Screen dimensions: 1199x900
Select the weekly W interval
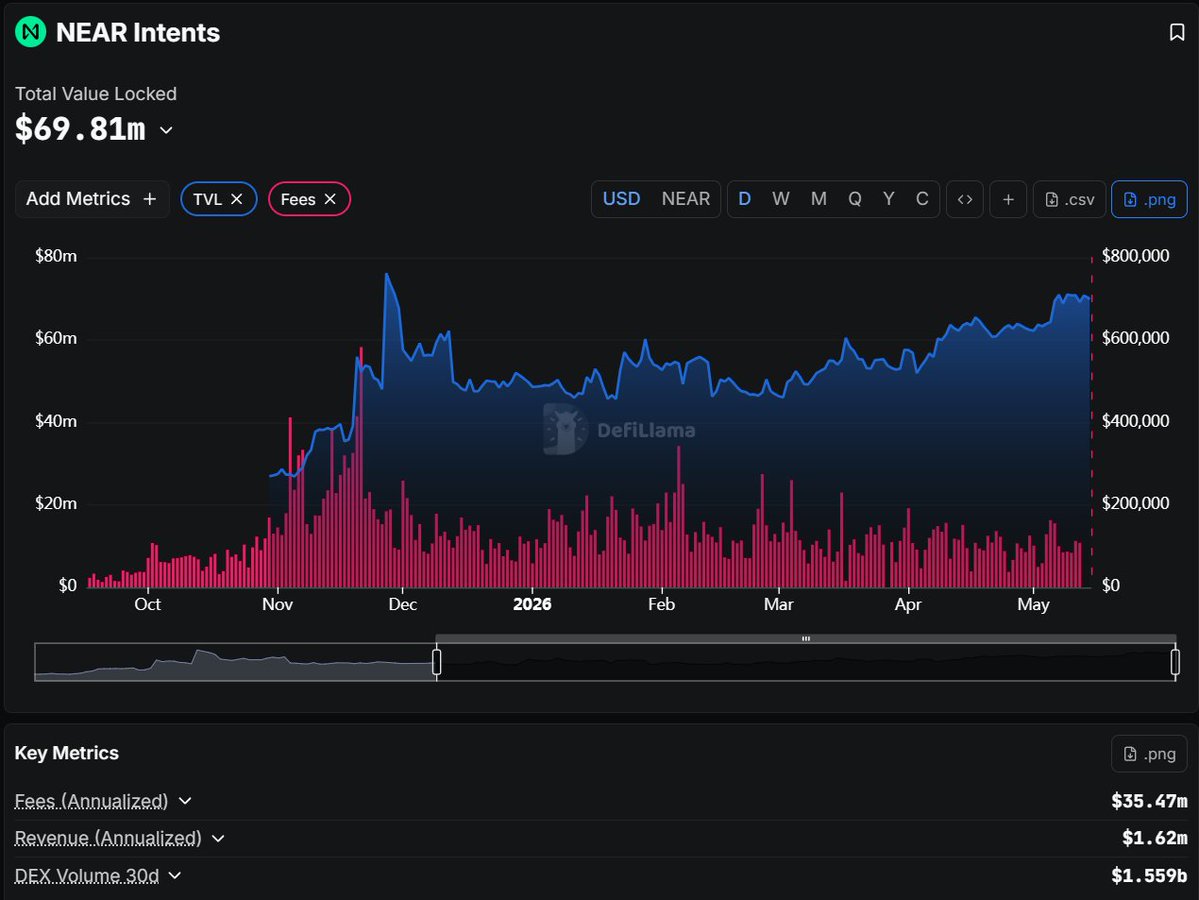tap(781, 199)
